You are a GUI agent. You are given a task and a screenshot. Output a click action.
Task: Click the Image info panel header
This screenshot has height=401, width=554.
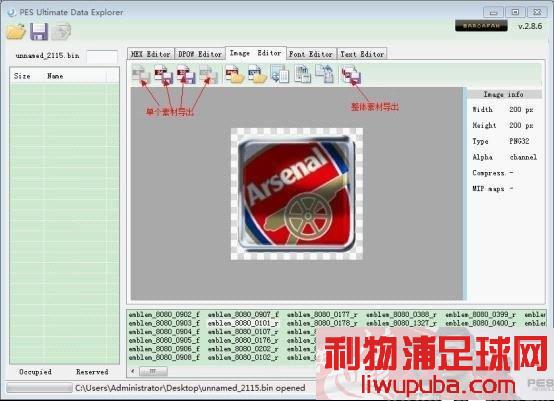tap(504, 94)
